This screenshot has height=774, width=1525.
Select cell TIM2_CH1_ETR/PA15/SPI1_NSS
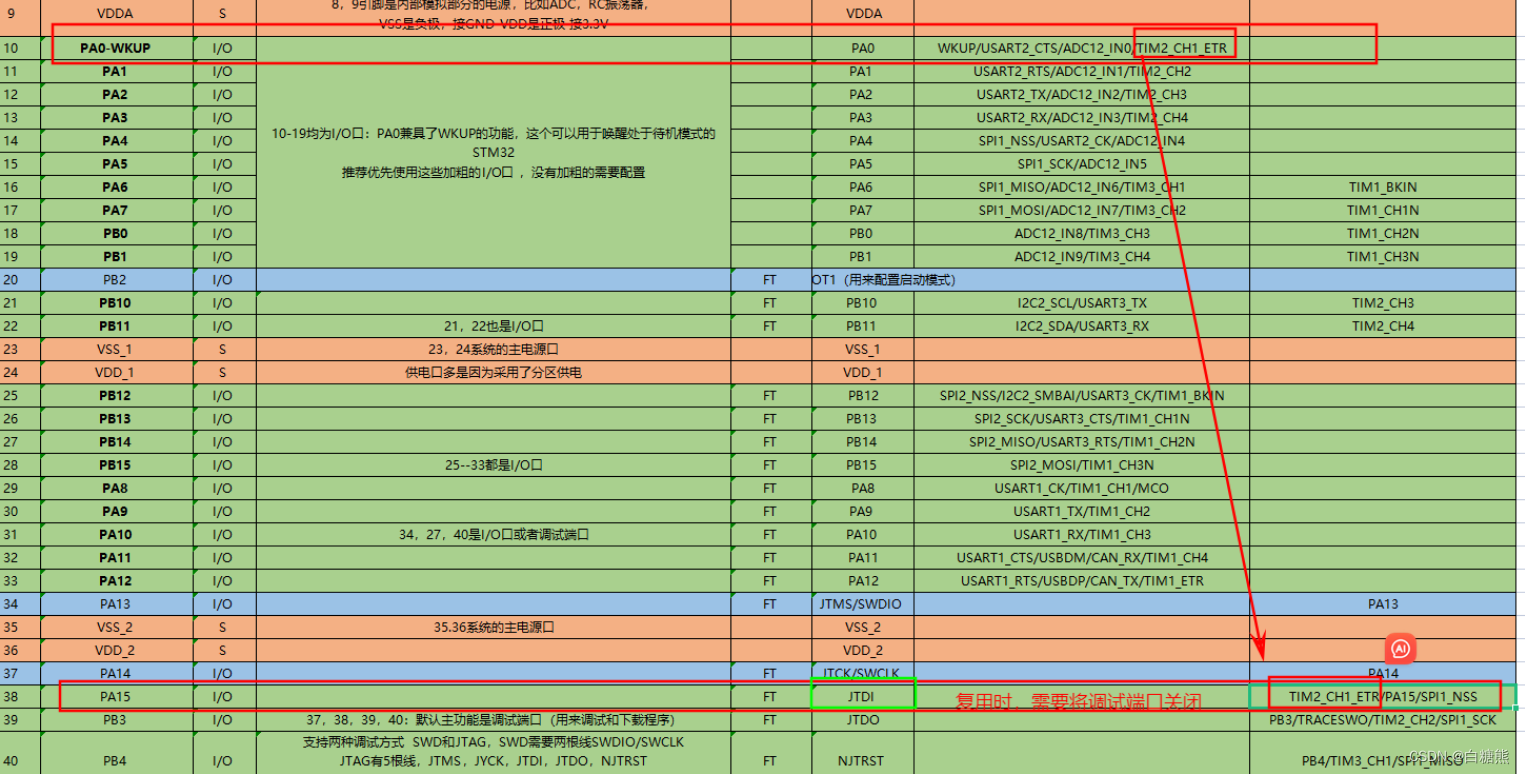pyautogui.click(x=1382, y=696)
